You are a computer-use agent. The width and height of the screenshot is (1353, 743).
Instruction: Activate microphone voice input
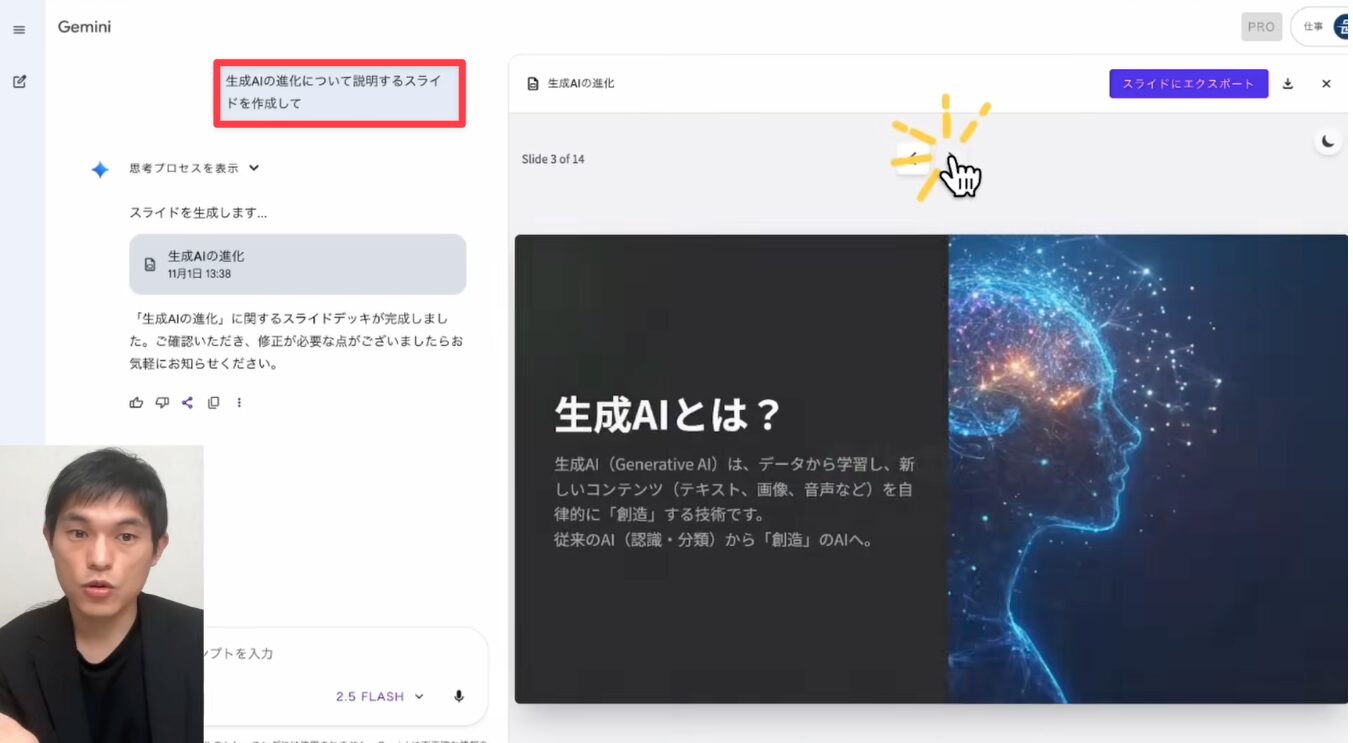point(459,697)
